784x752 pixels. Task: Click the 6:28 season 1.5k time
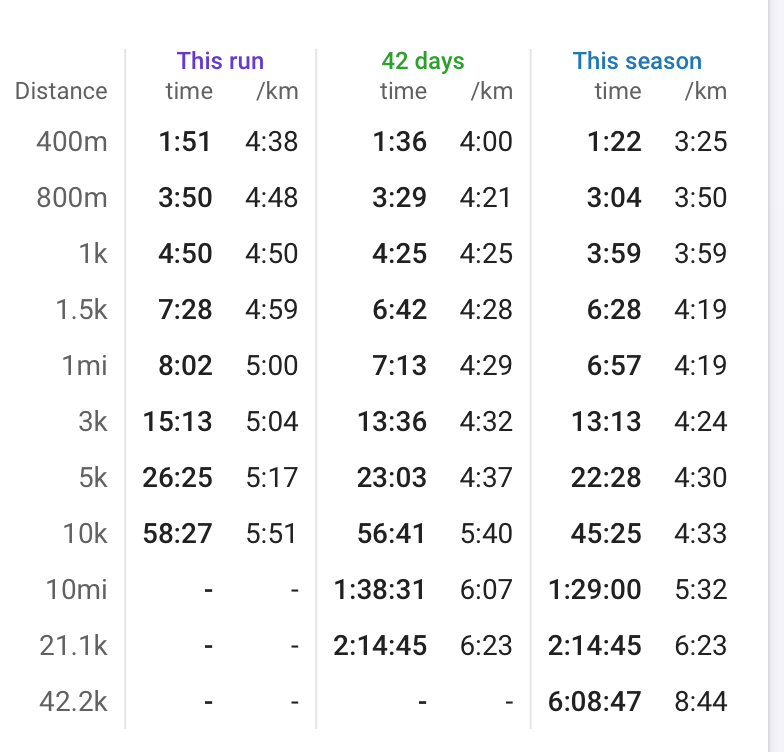[614, 310]
